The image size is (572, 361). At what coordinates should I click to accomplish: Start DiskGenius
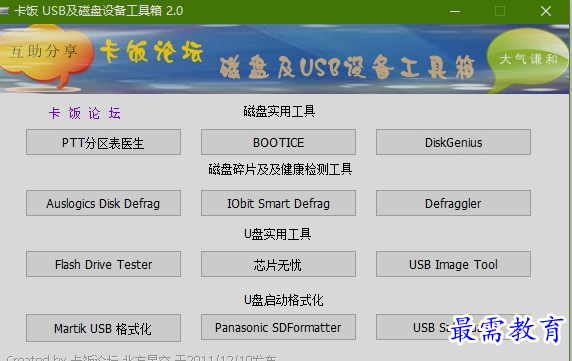[x=453, y=142]
